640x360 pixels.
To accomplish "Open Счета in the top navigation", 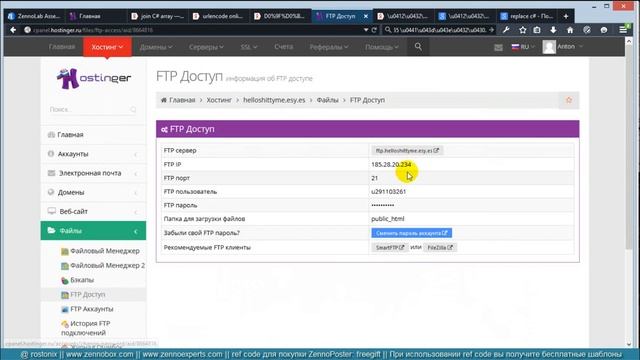I will point(283,47).
